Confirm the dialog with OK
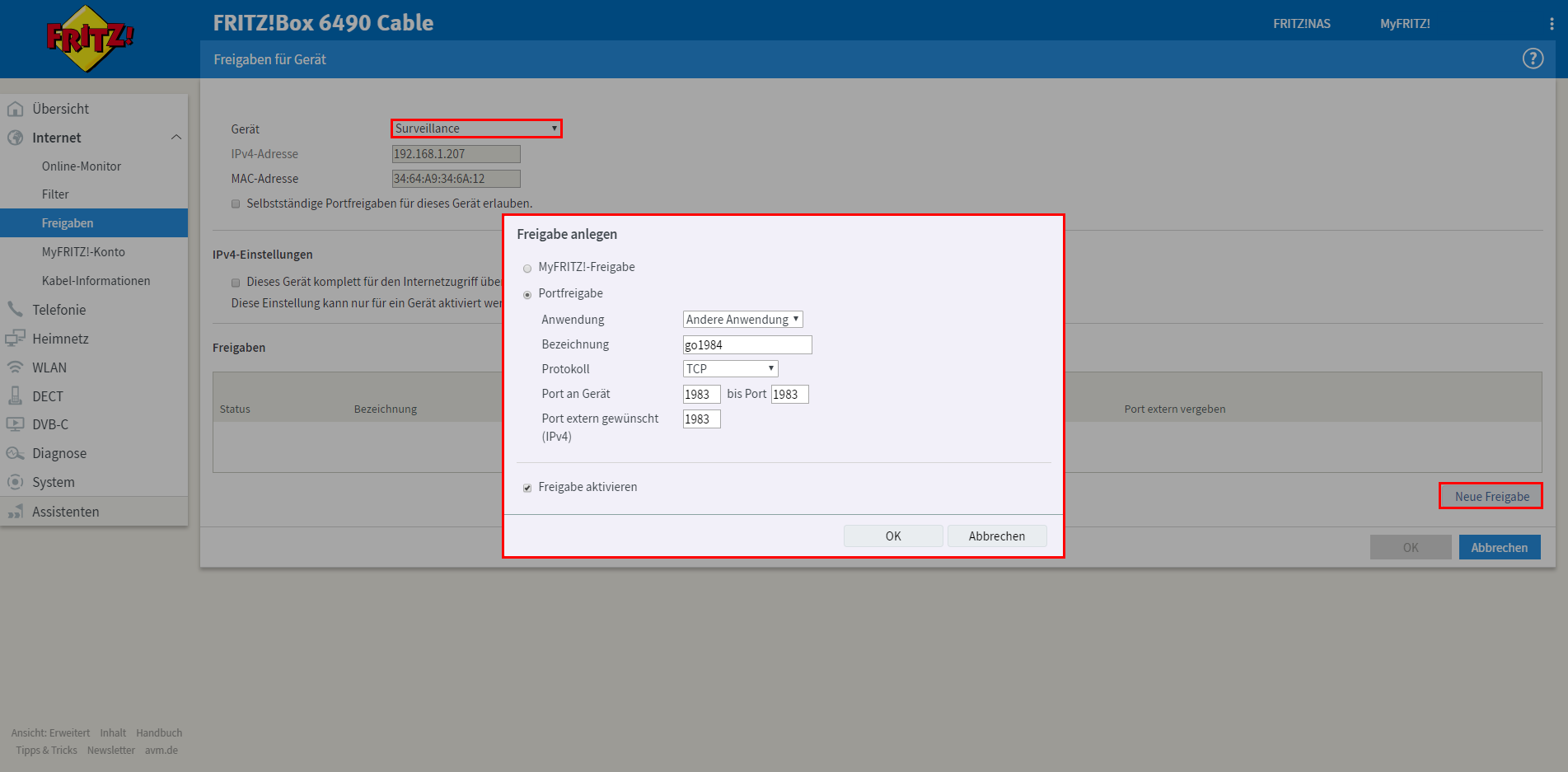The image size is (1568, 772). (x=892, y=536)
